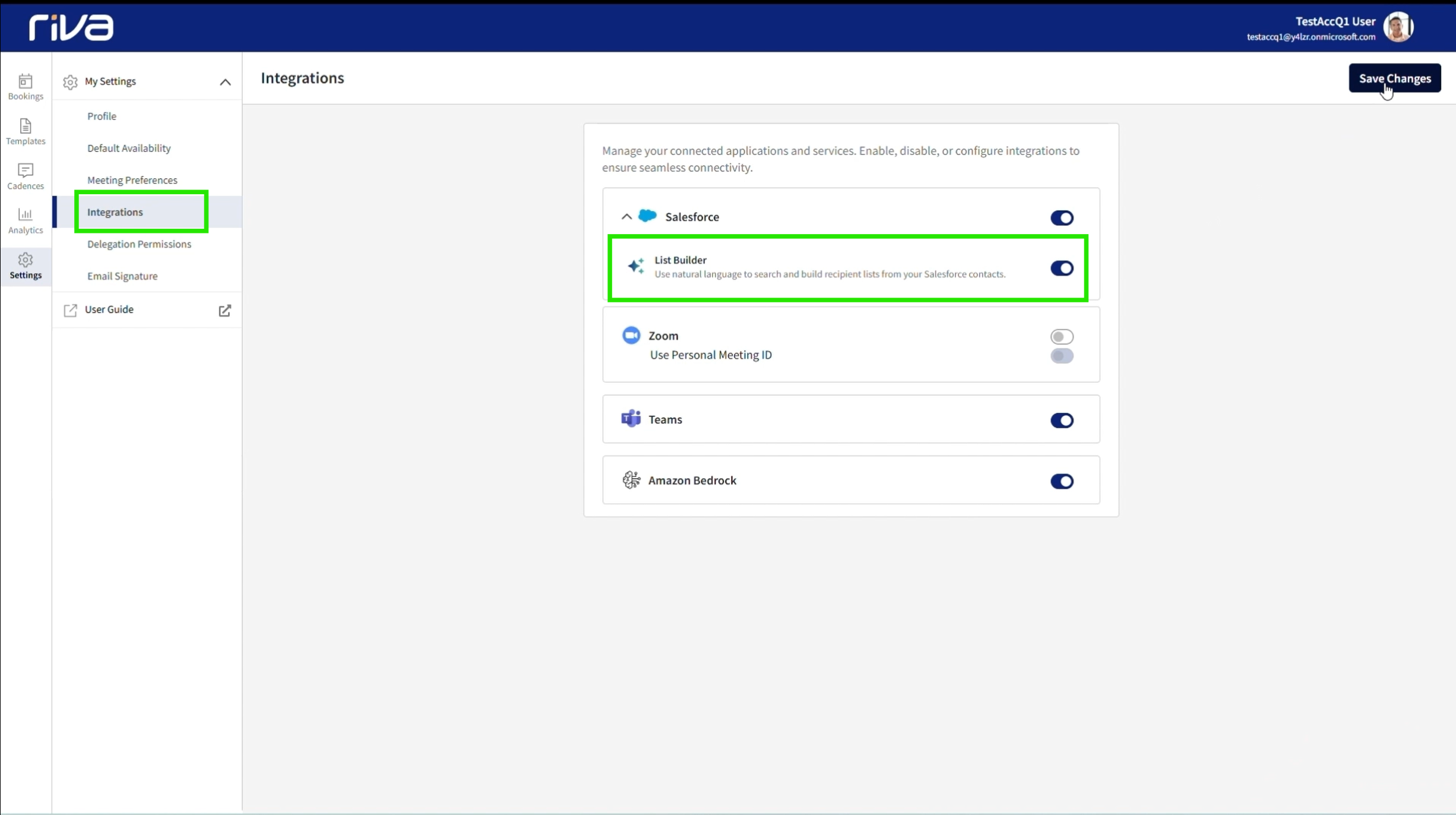Image resolution: width=1456 pixels, height=815 pixels.
Task: Click the List Builder title text
Action: (x=680, y=260)
